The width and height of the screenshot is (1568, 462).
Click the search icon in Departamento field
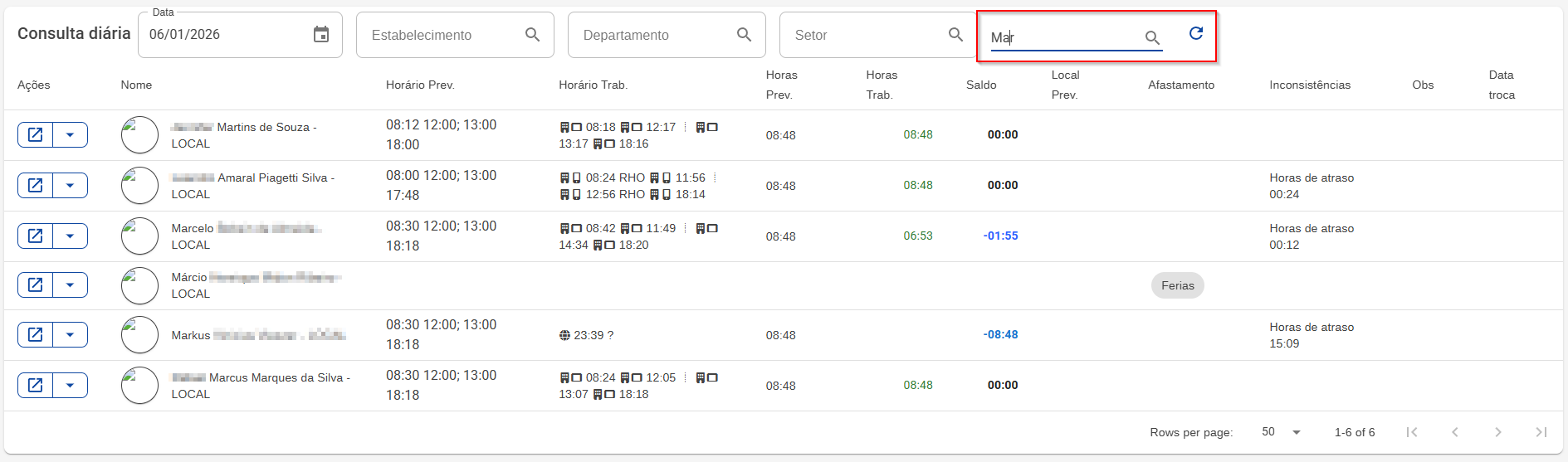745,35
